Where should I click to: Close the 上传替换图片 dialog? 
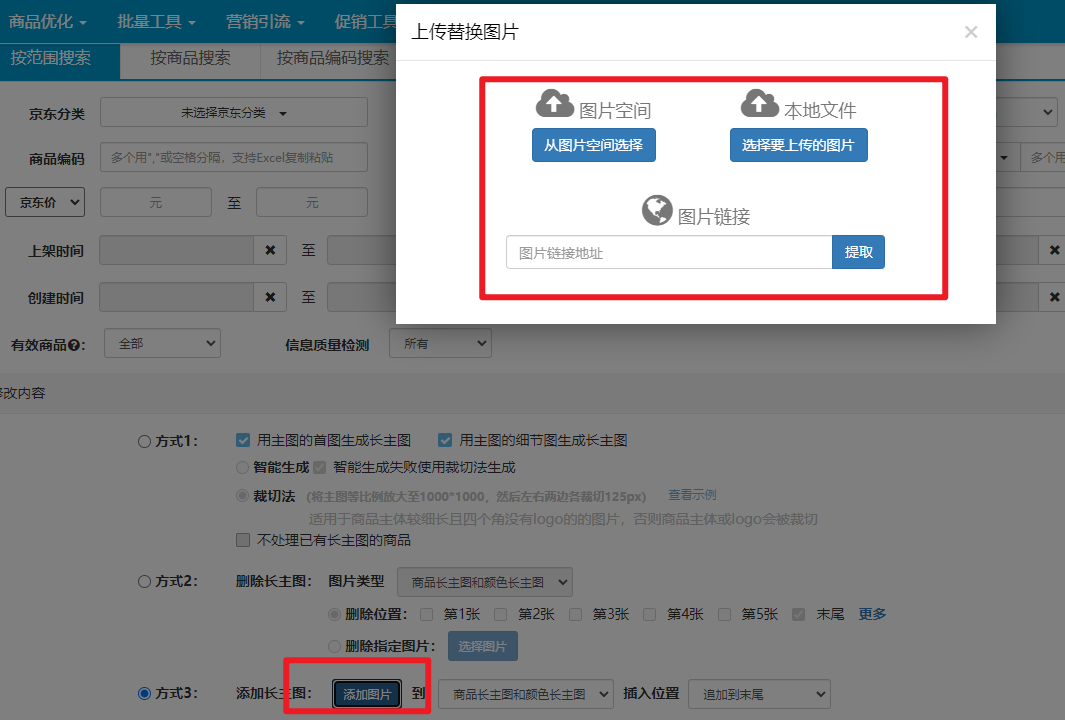pos(970,32)
